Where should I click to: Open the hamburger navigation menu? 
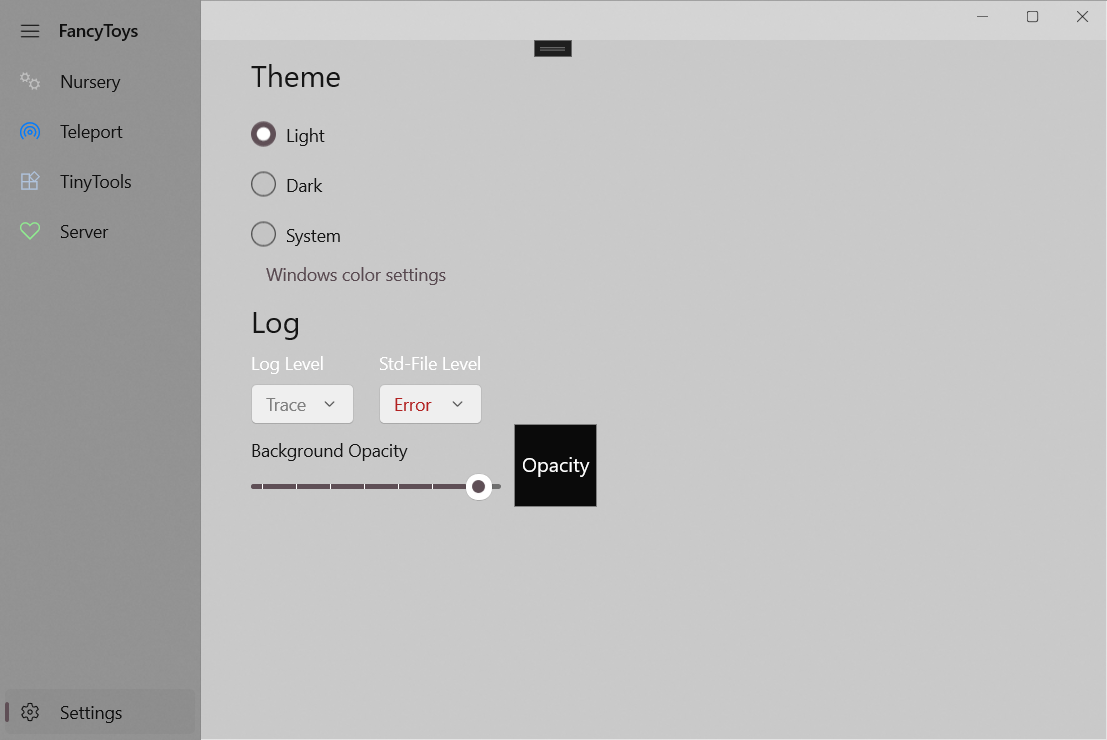29,30
